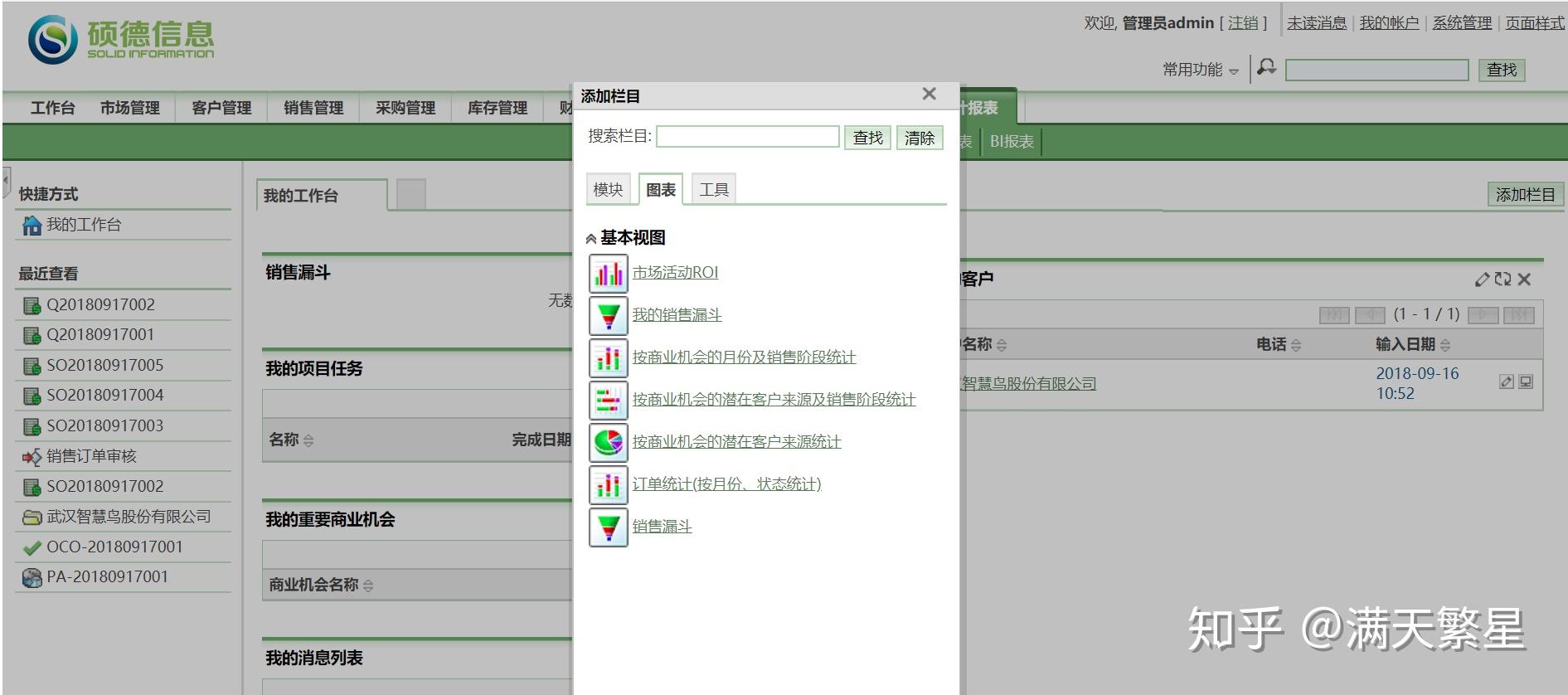Click the order icon for SO20180917003
This screenshot has height=695, width=1568.
click(32, 426)
